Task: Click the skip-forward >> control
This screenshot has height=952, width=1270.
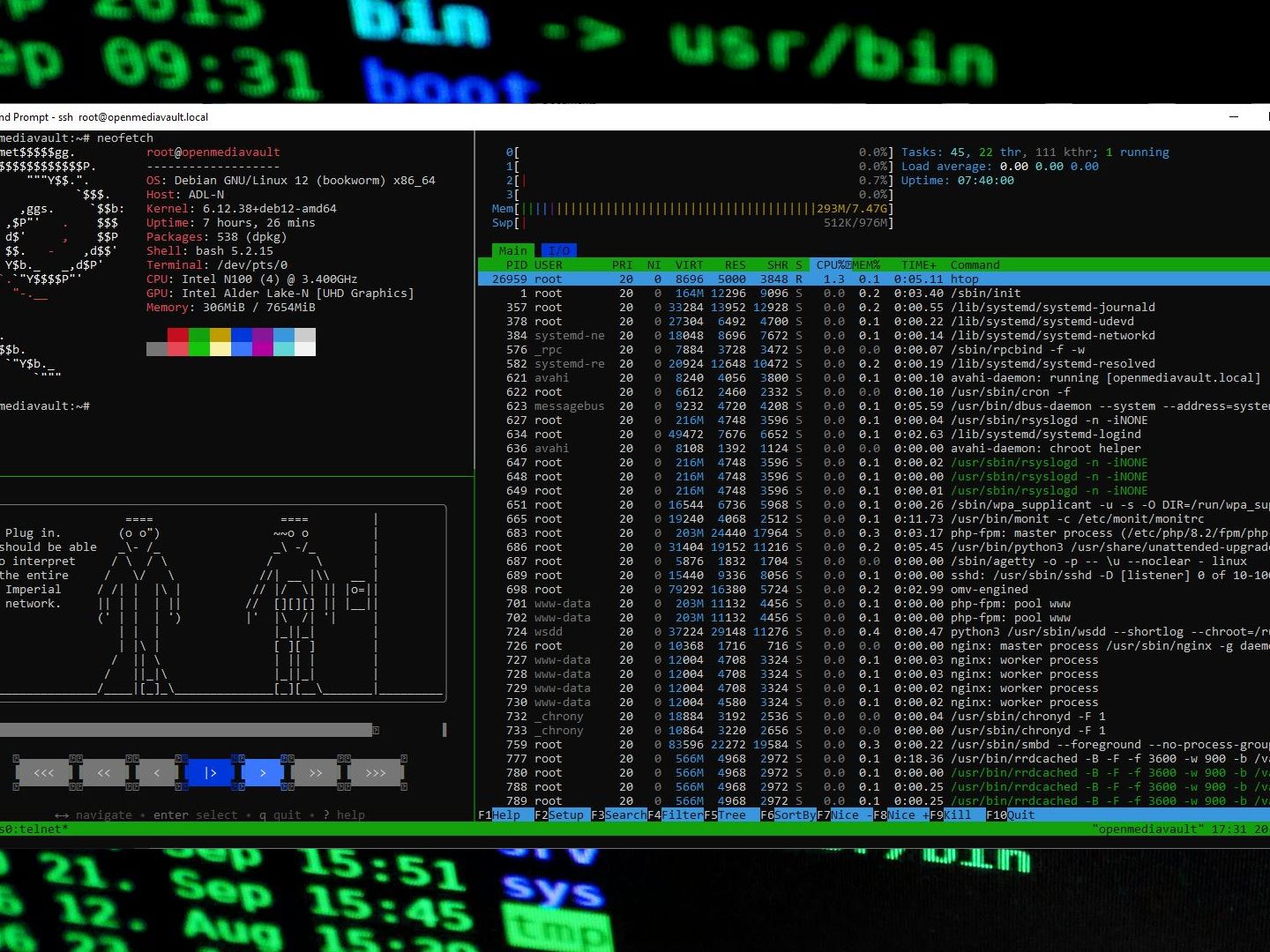Action: 316,772
